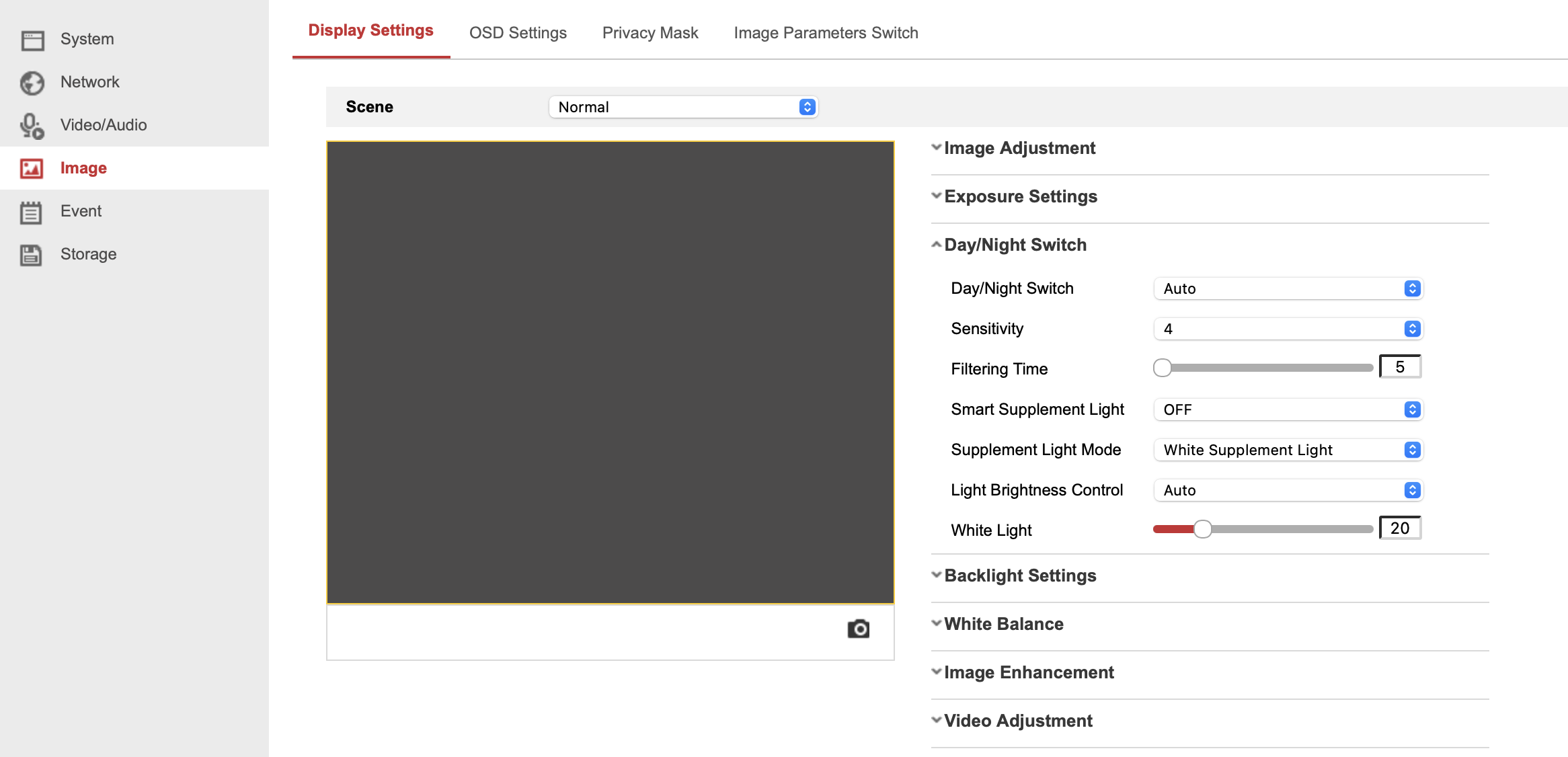
Task: Open the Network settings icon
Action: 32,82
